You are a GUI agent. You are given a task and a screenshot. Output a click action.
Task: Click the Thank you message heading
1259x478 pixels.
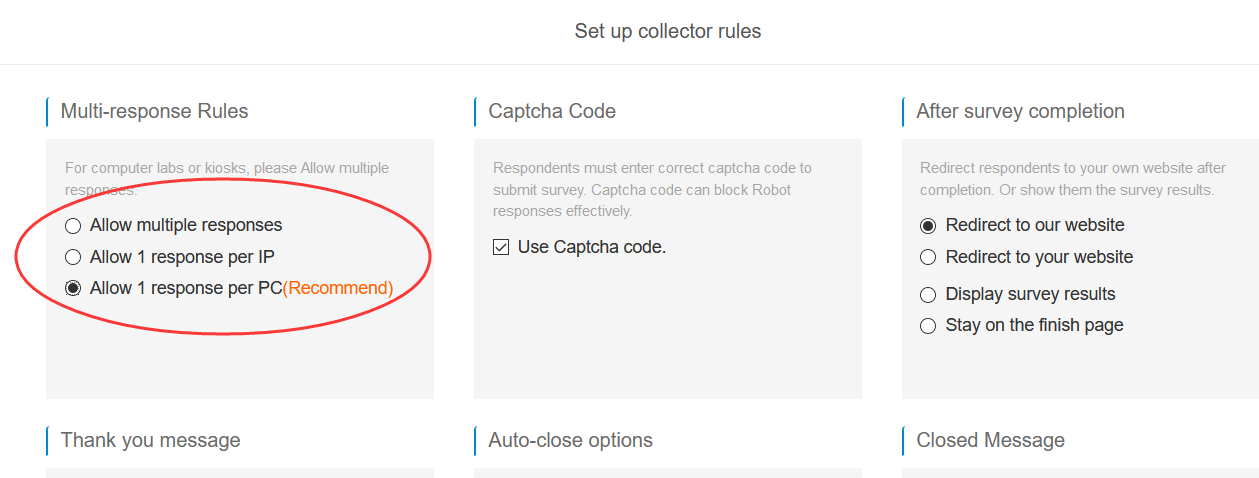[x=150, y=441]
